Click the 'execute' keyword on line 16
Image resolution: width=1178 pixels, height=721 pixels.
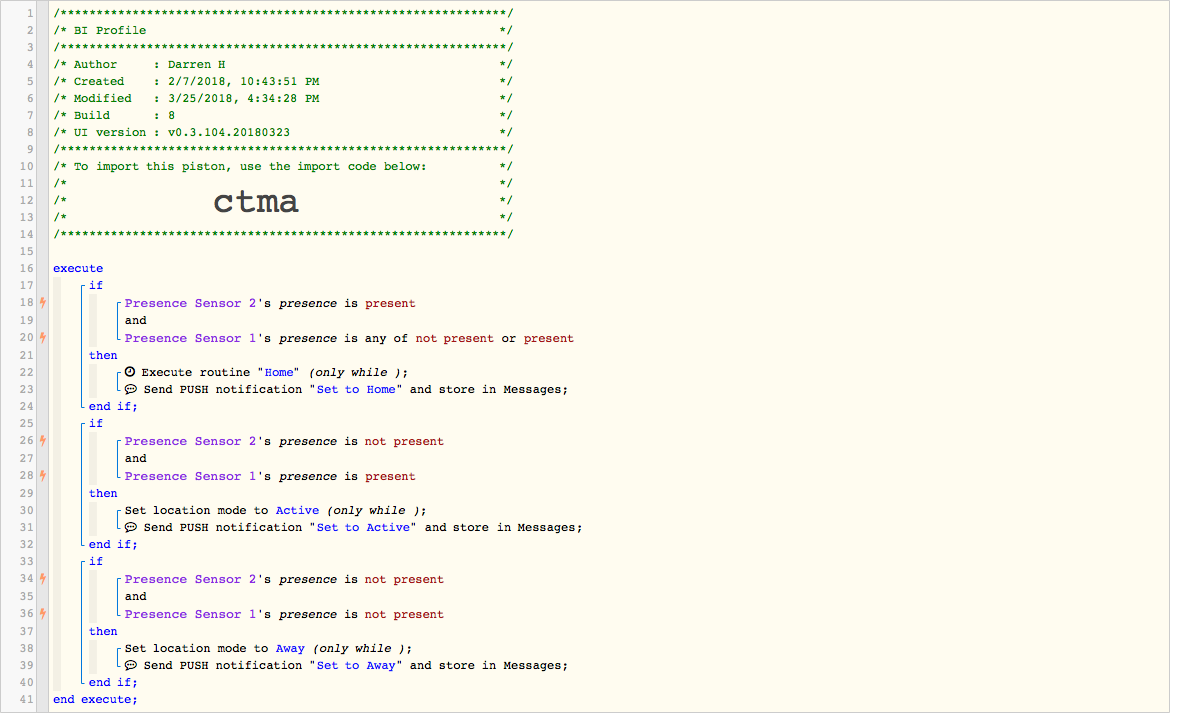click(78, 268)
